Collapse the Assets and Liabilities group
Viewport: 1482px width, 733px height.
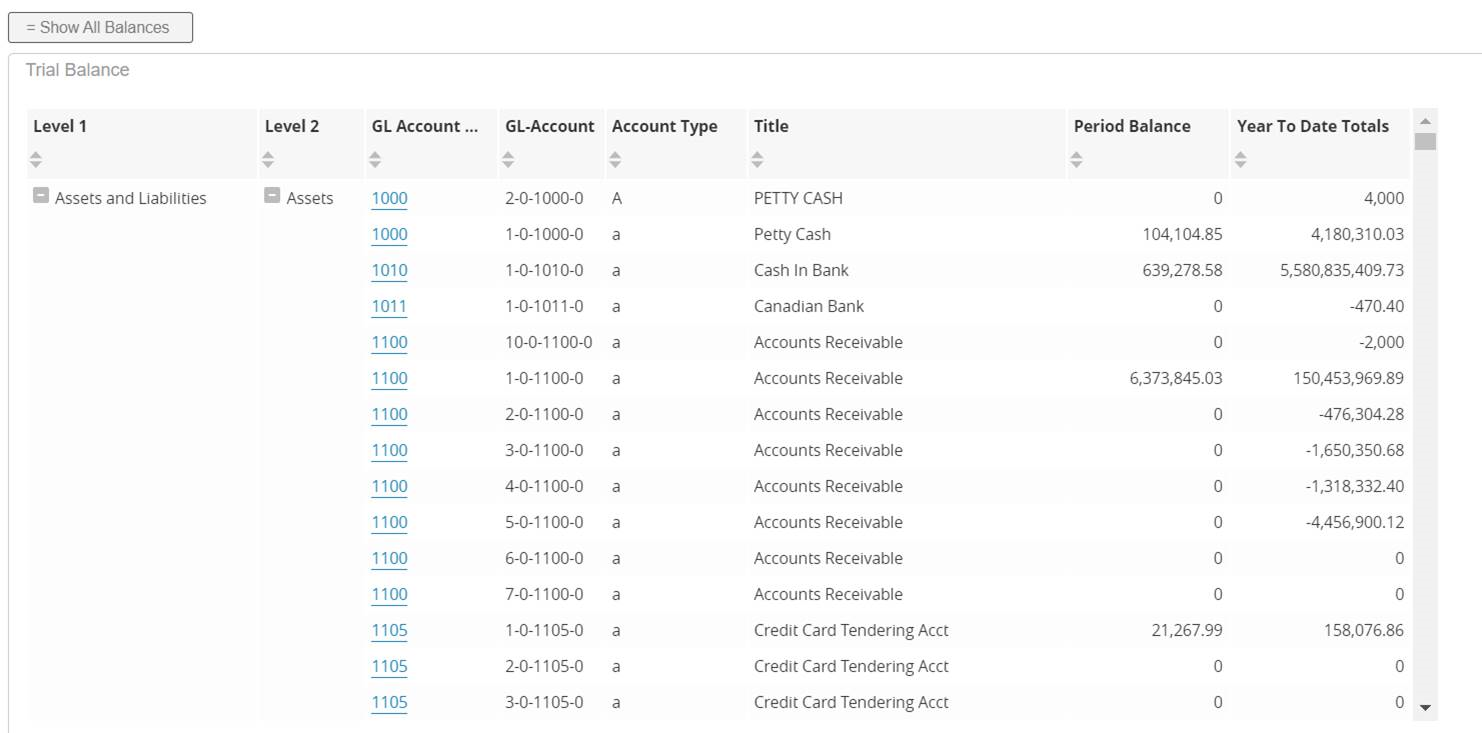[x=41, y=196]
